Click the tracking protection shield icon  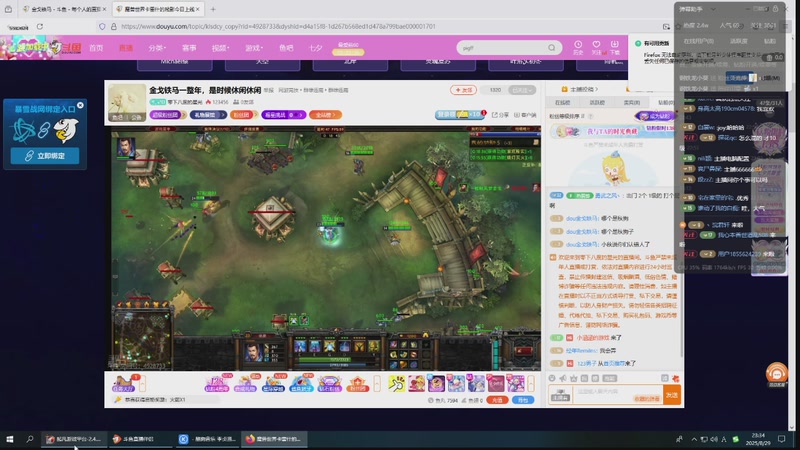[102, 27]
